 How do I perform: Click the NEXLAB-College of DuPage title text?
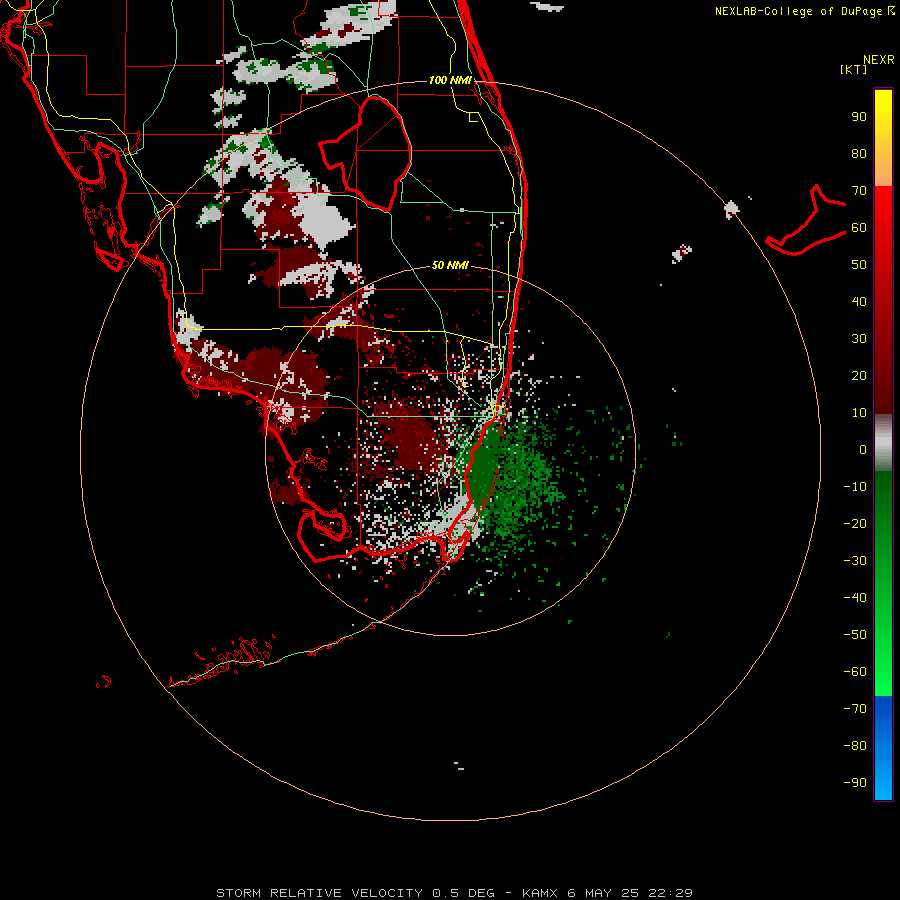(x=804, y=11)
